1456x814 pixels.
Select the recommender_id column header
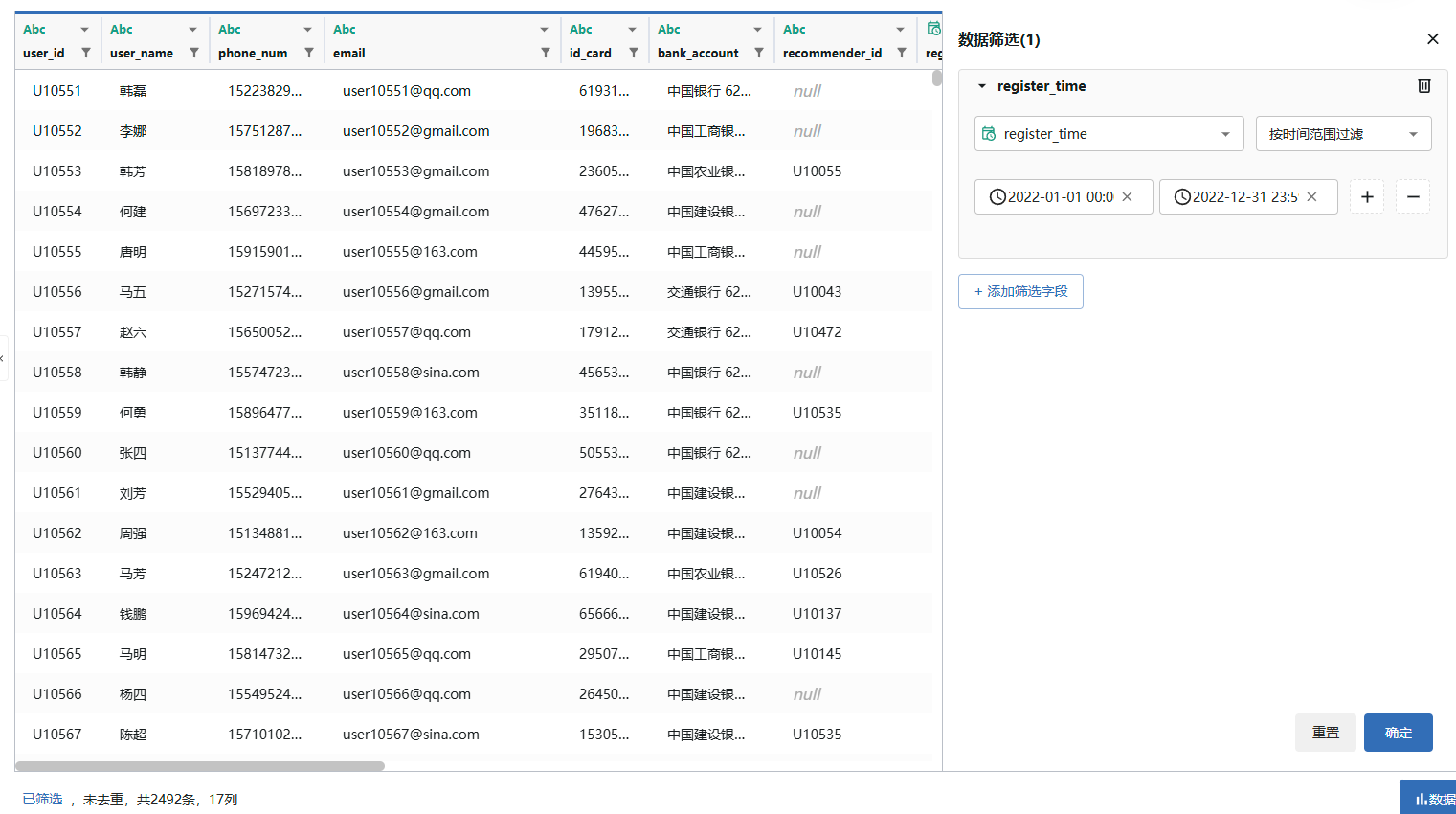point(845,41)
